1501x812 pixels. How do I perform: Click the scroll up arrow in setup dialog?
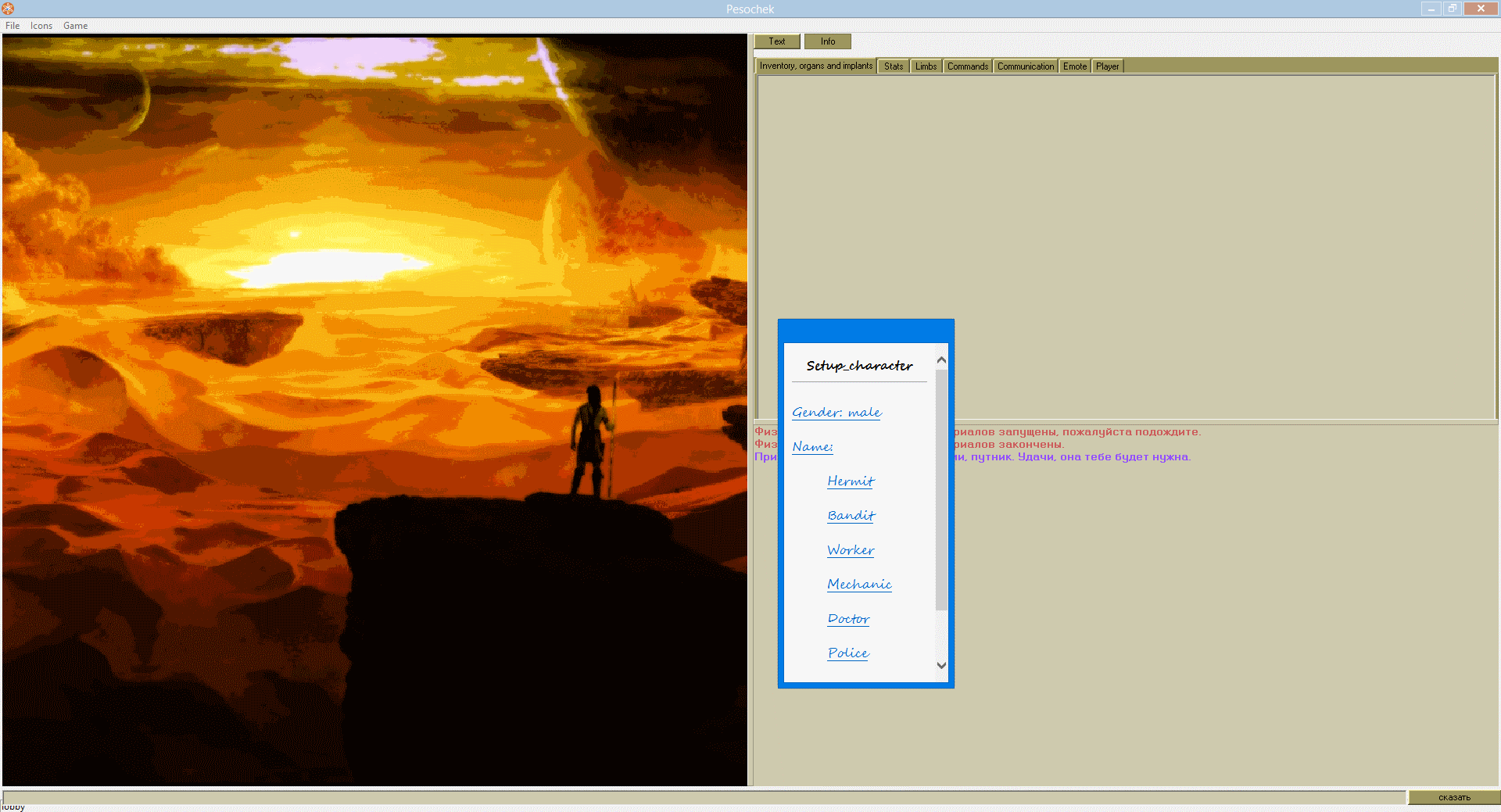tap(941, 360)
